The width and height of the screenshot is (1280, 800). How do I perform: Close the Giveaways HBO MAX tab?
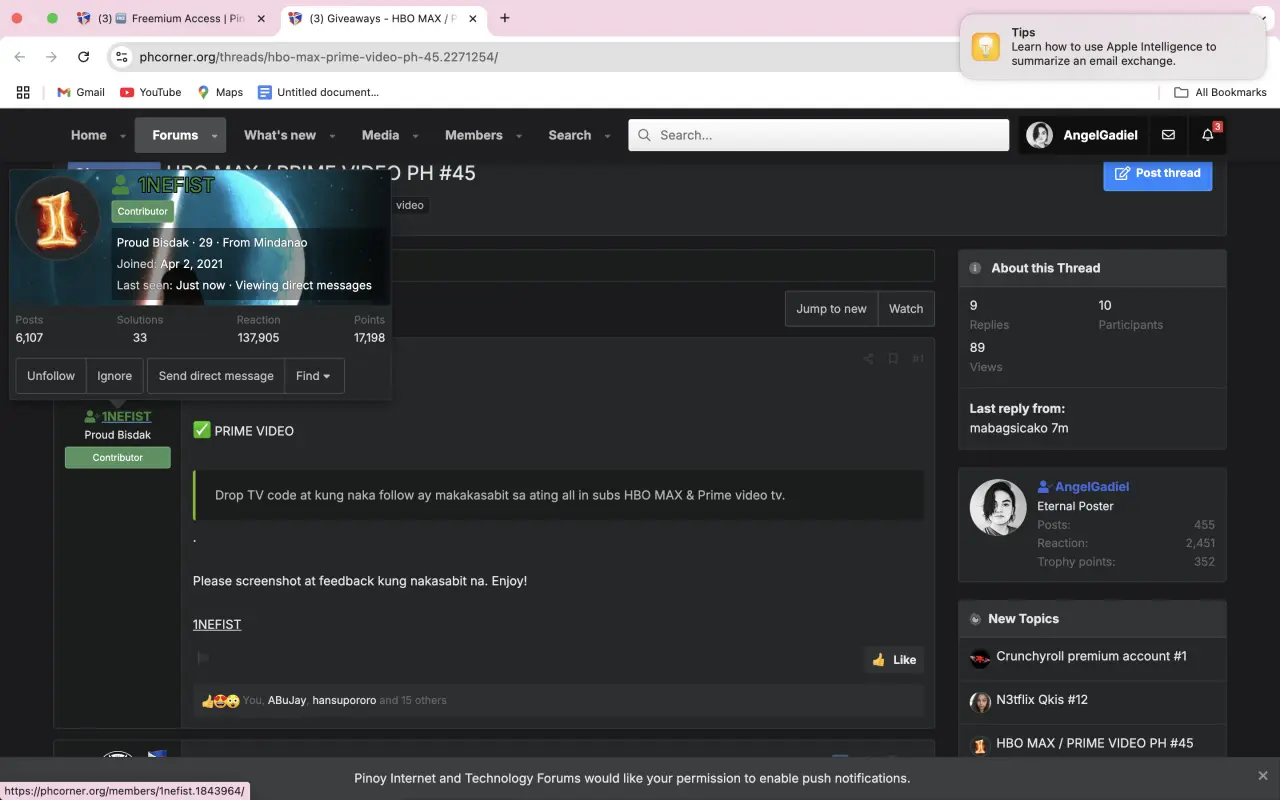coord(473,18)
